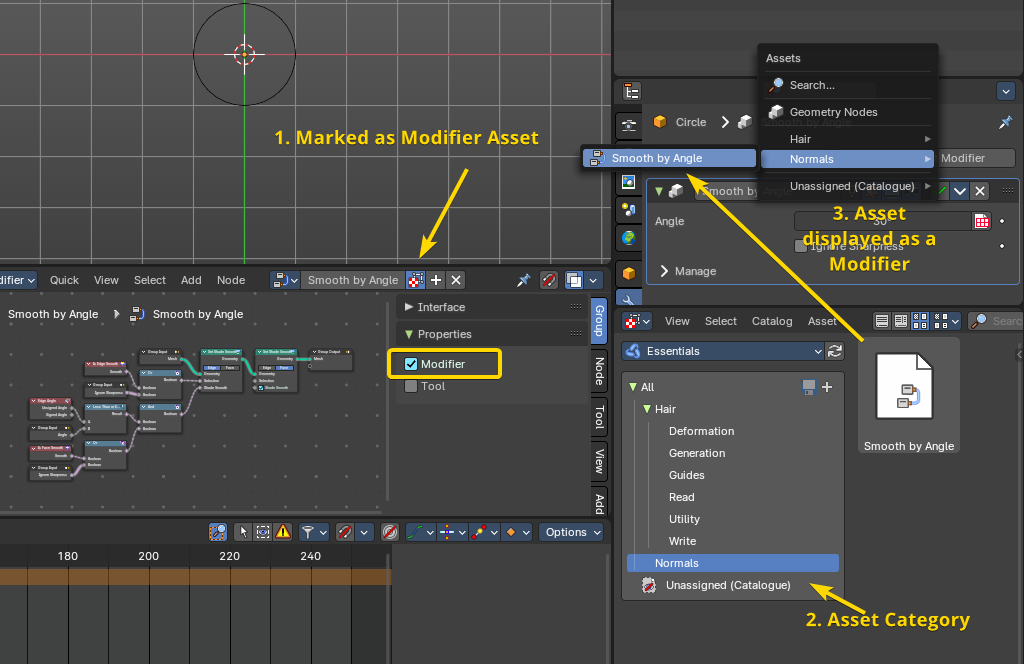Open node editor Select menu
This screenshot has width=1024, height=664.
[150, 280]
